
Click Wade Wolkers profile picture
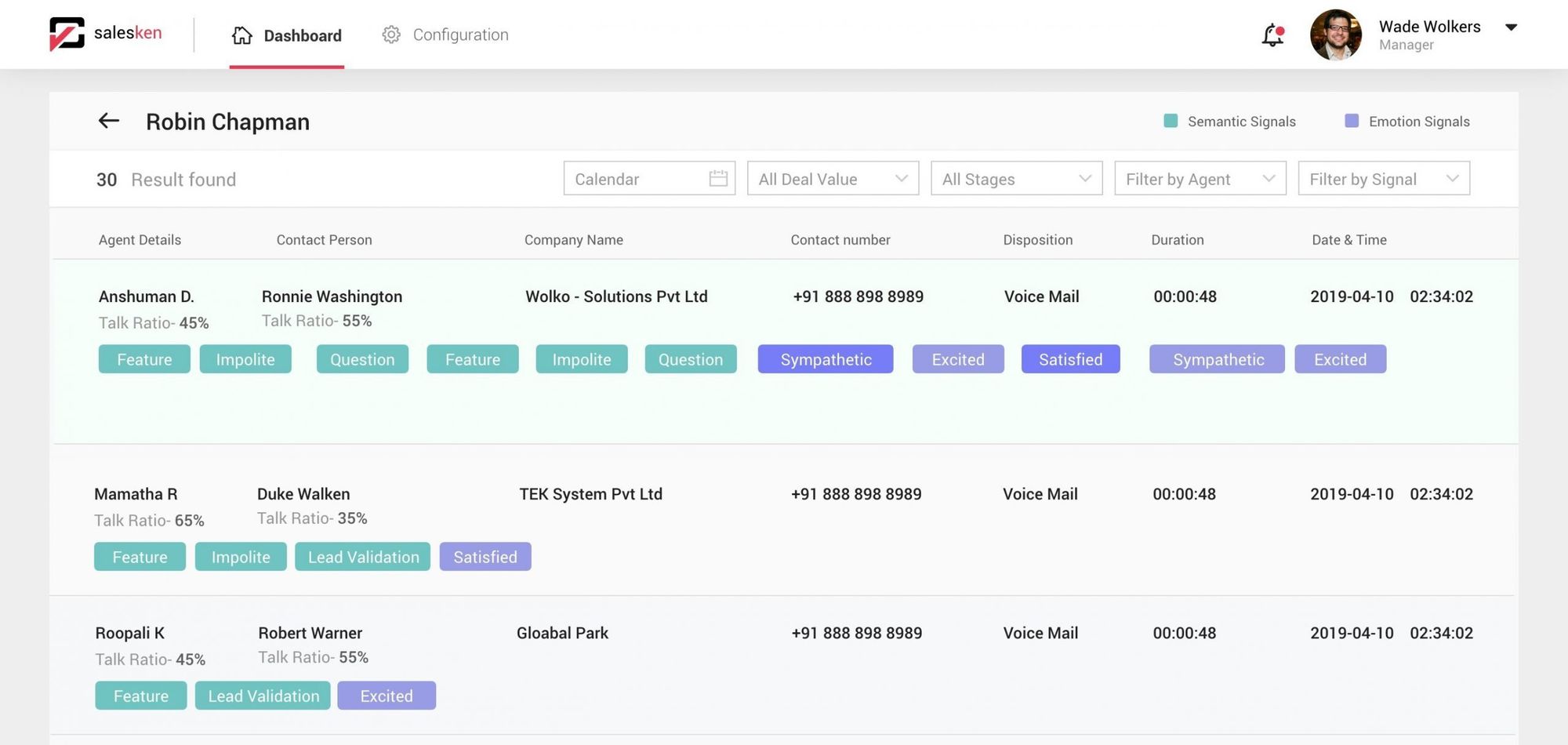pyautogui.click(x=1336, y=35)
